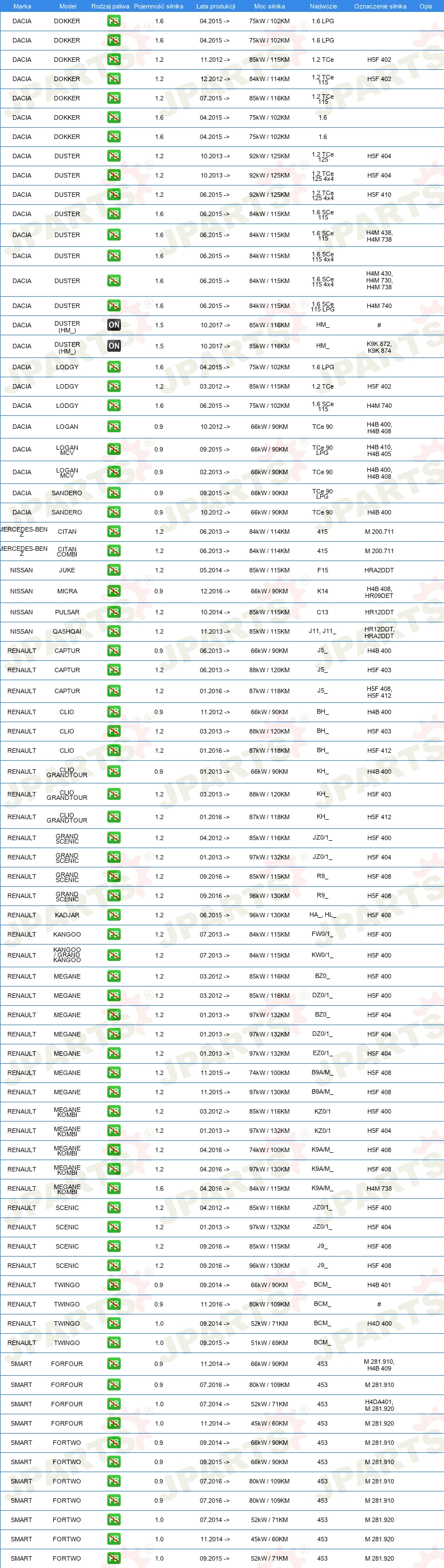Click the PB fuel icon in the SANDERO TCe 90 LPG row
The width and height of the screenshot is (444, 1568).
click(114, 493)
